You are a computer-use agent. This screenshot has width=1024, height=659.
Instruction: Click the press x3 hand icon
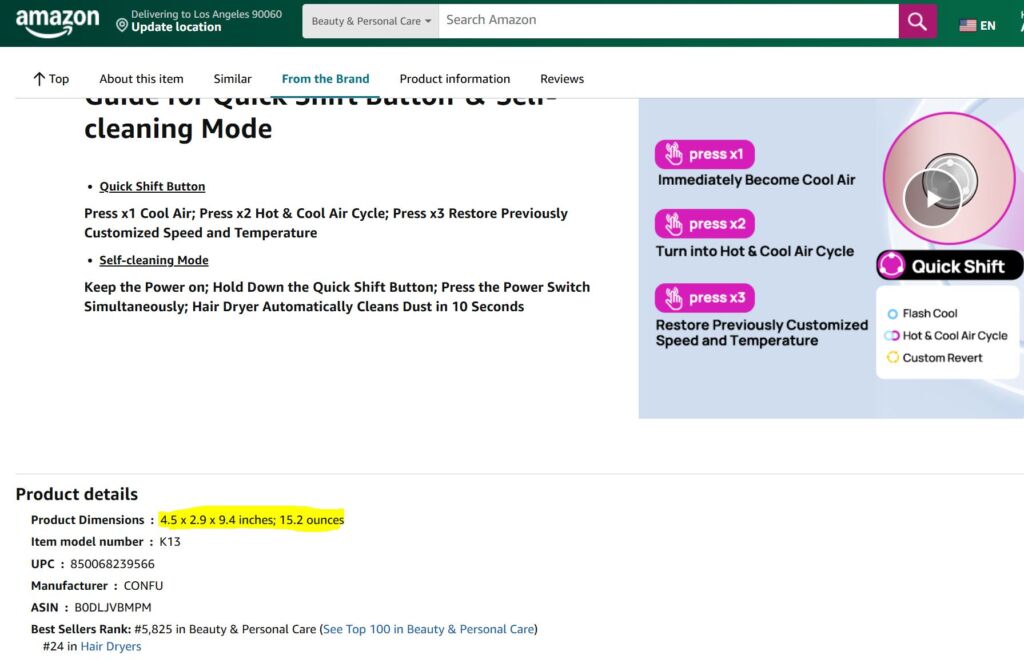(674, 298)
